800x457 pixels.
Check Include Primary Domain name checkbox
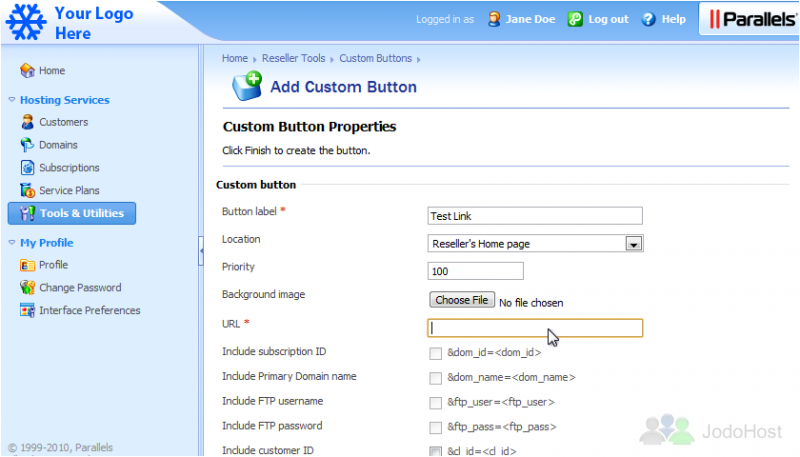pyautogui.click(x=435, y=378)
